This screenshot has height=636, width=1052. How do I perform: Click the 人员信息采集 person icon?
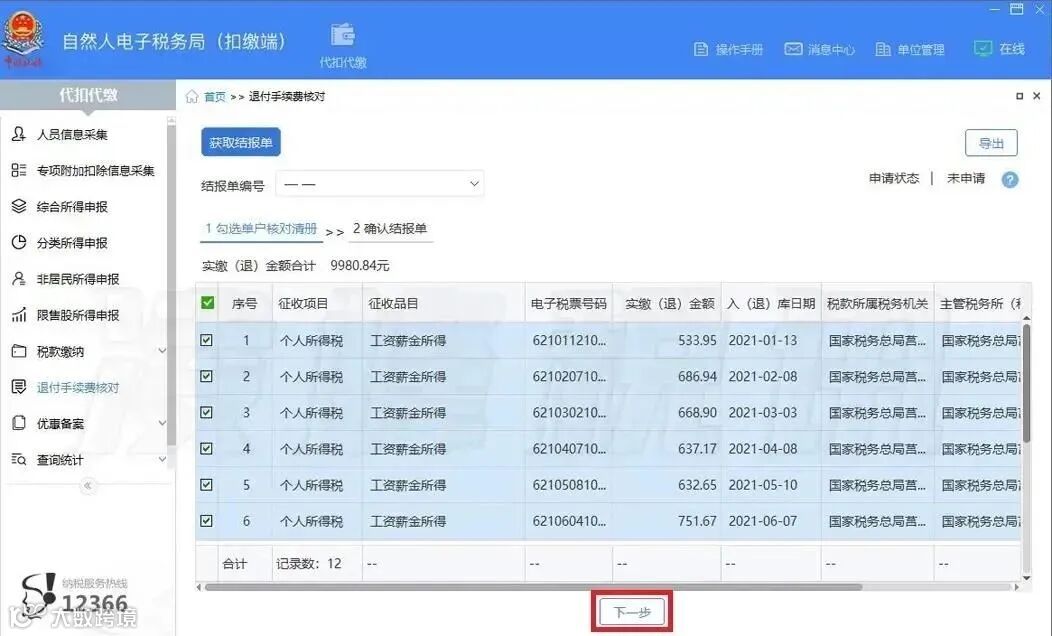19,134
